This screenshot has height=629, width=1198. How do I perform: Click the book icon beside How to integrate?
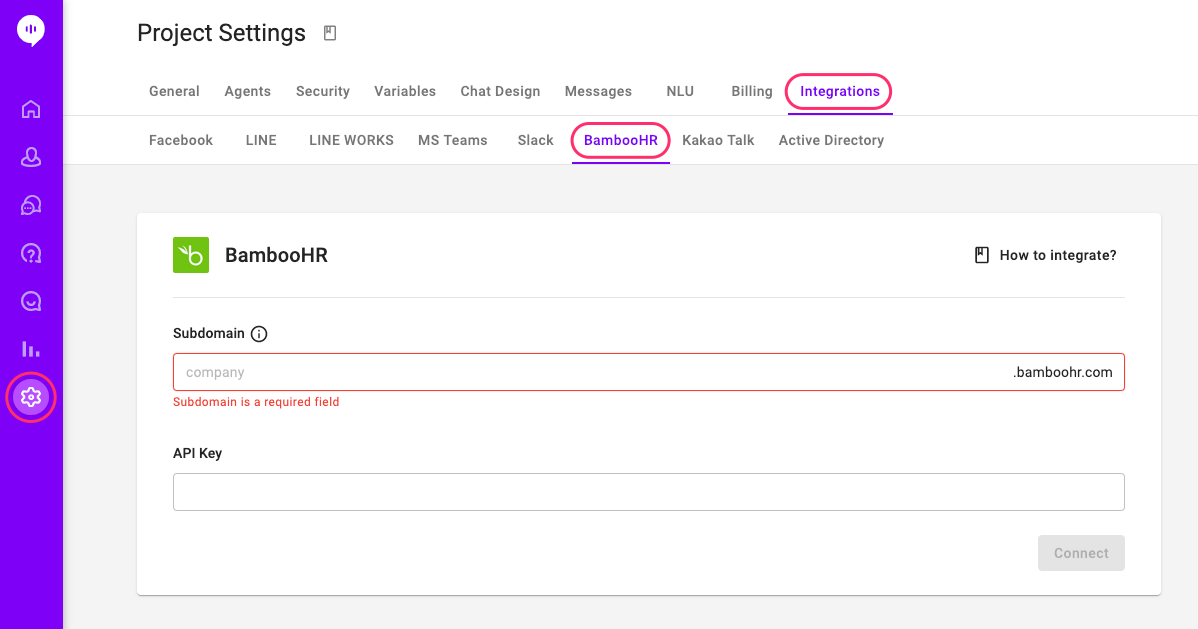[x=982, y=255]
